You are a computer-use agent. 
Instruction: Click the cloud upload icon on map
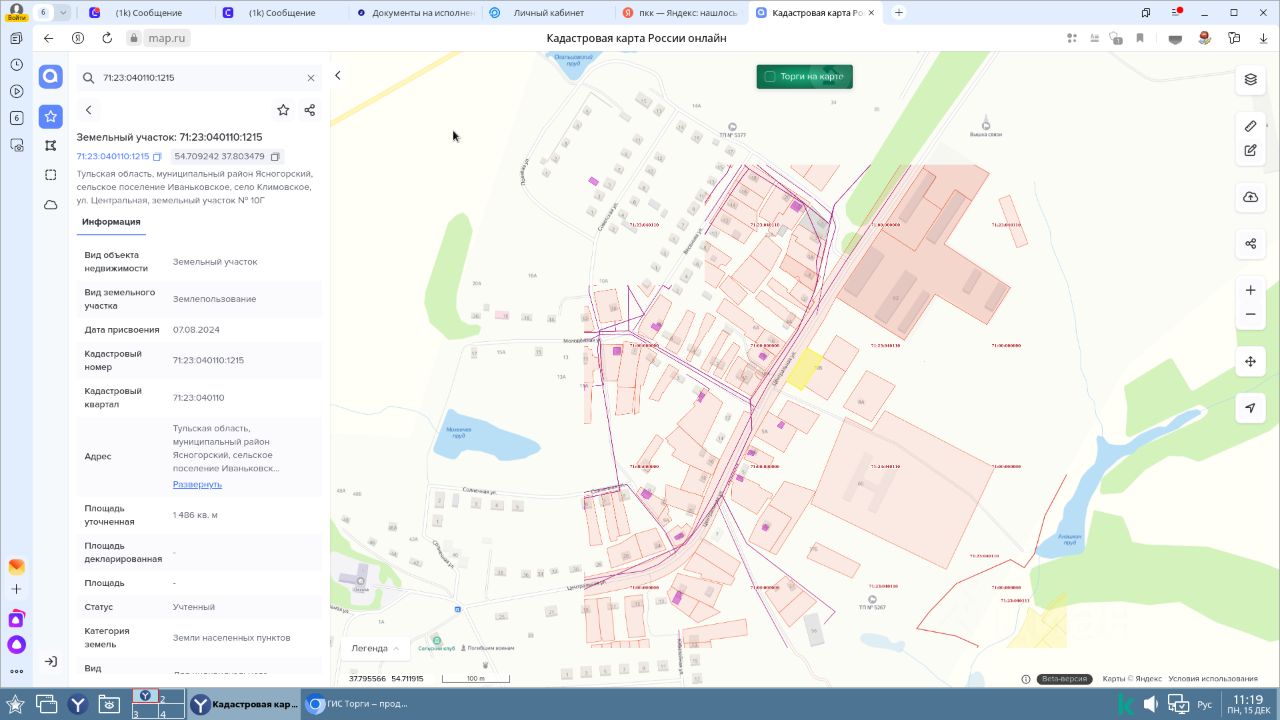(1250, 197)
